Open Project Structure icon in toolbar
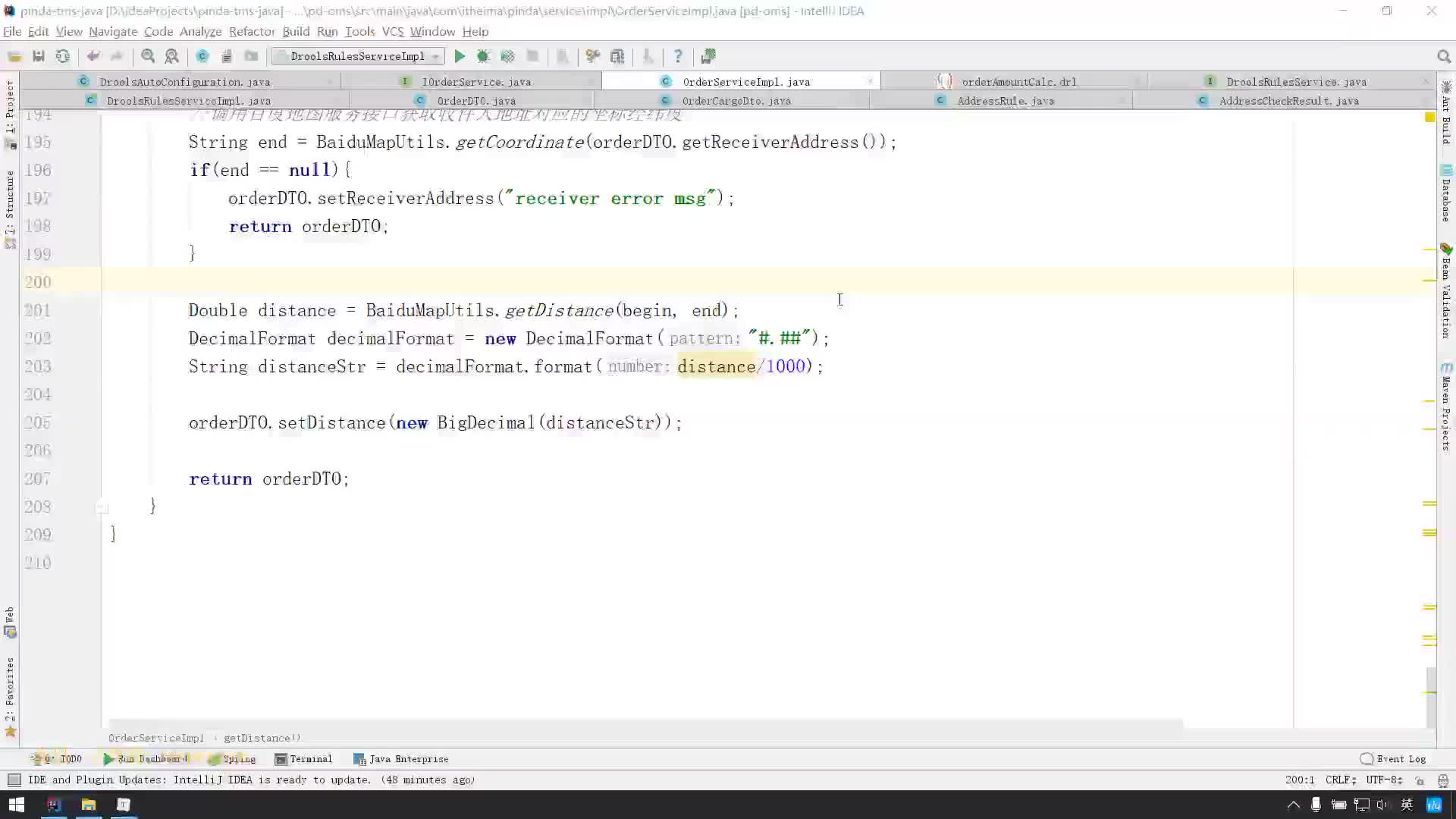Image resolution: width=1456 pixels, height=819 pixels. click(x=617, y=56)
